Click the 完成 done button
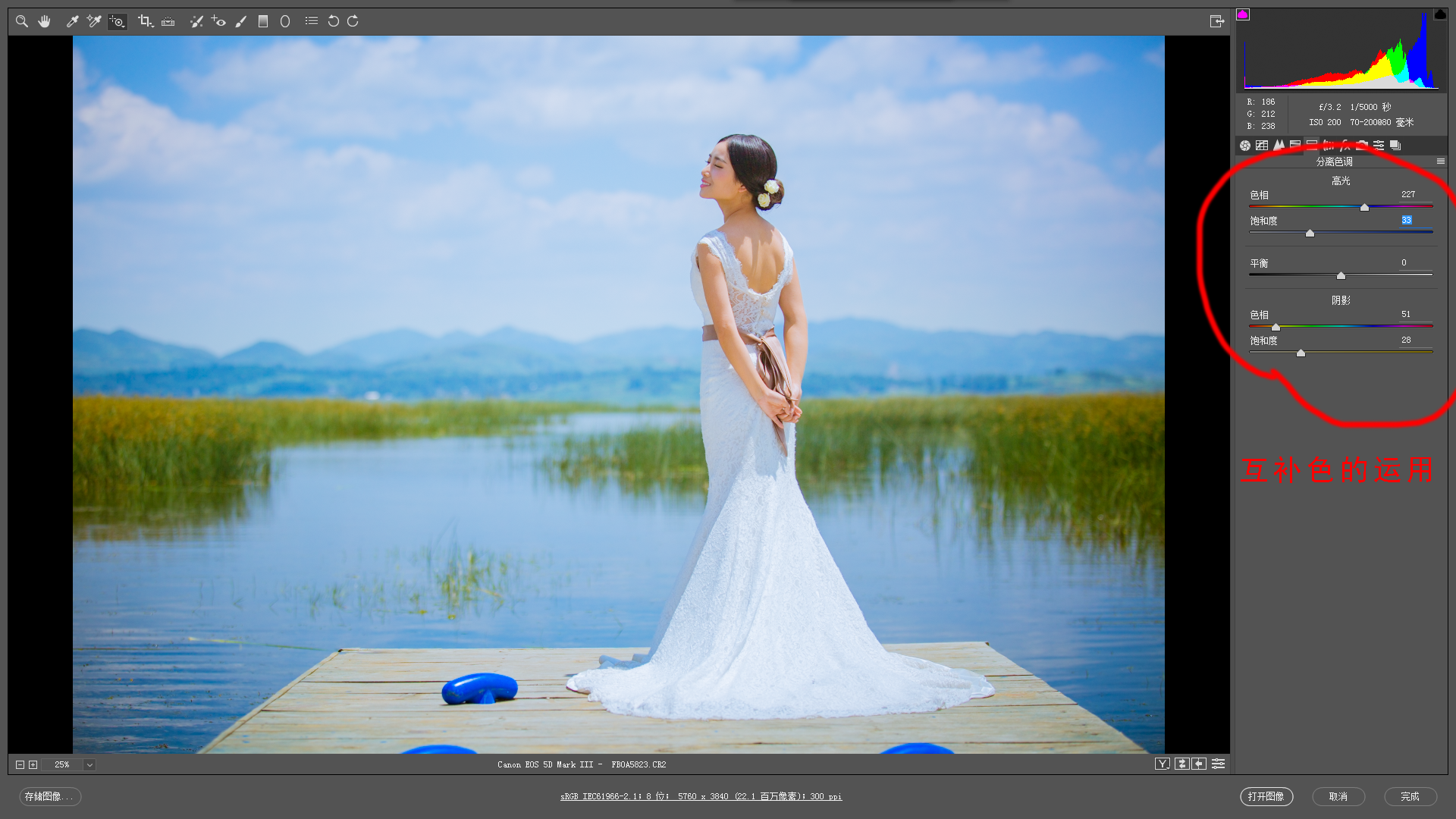This screenshot has height=819, width=1456. tap(1410, 796)
